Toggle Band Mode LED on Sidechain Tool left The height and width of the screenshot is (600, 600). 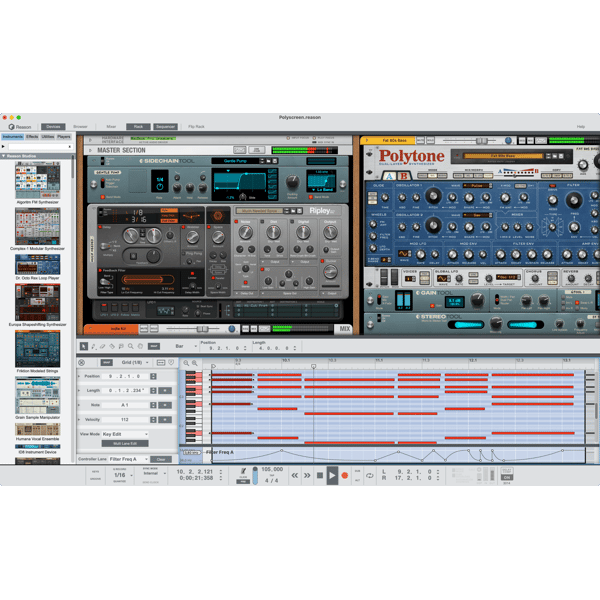click(103, 197)
